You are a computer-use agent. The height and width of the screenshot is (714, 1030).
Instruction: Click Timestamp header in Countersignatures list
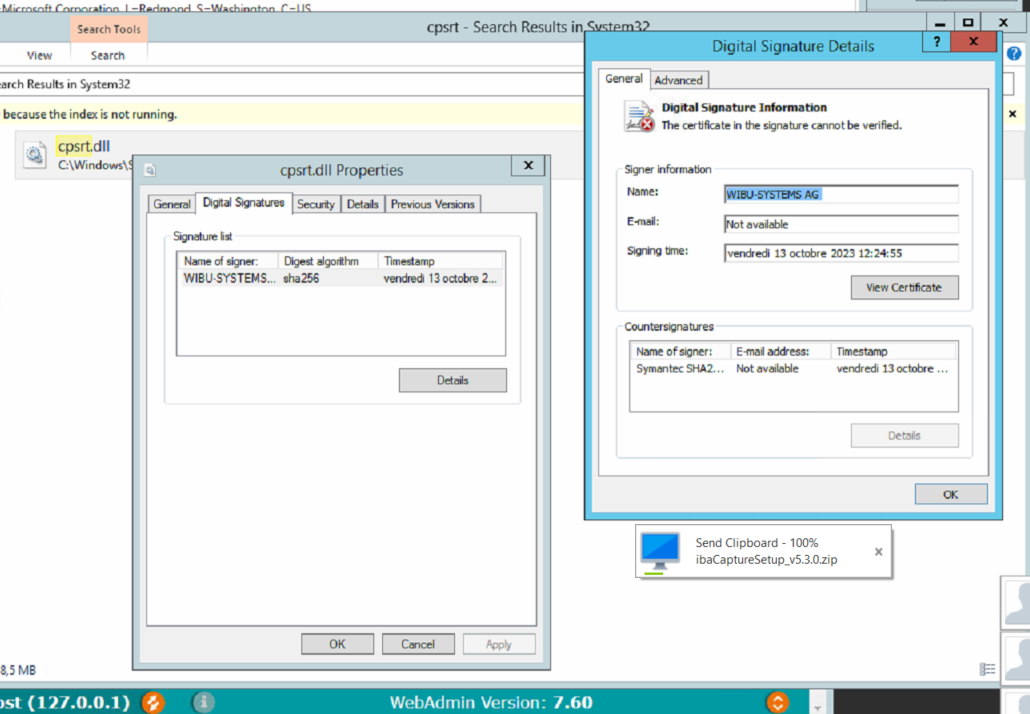894,351
